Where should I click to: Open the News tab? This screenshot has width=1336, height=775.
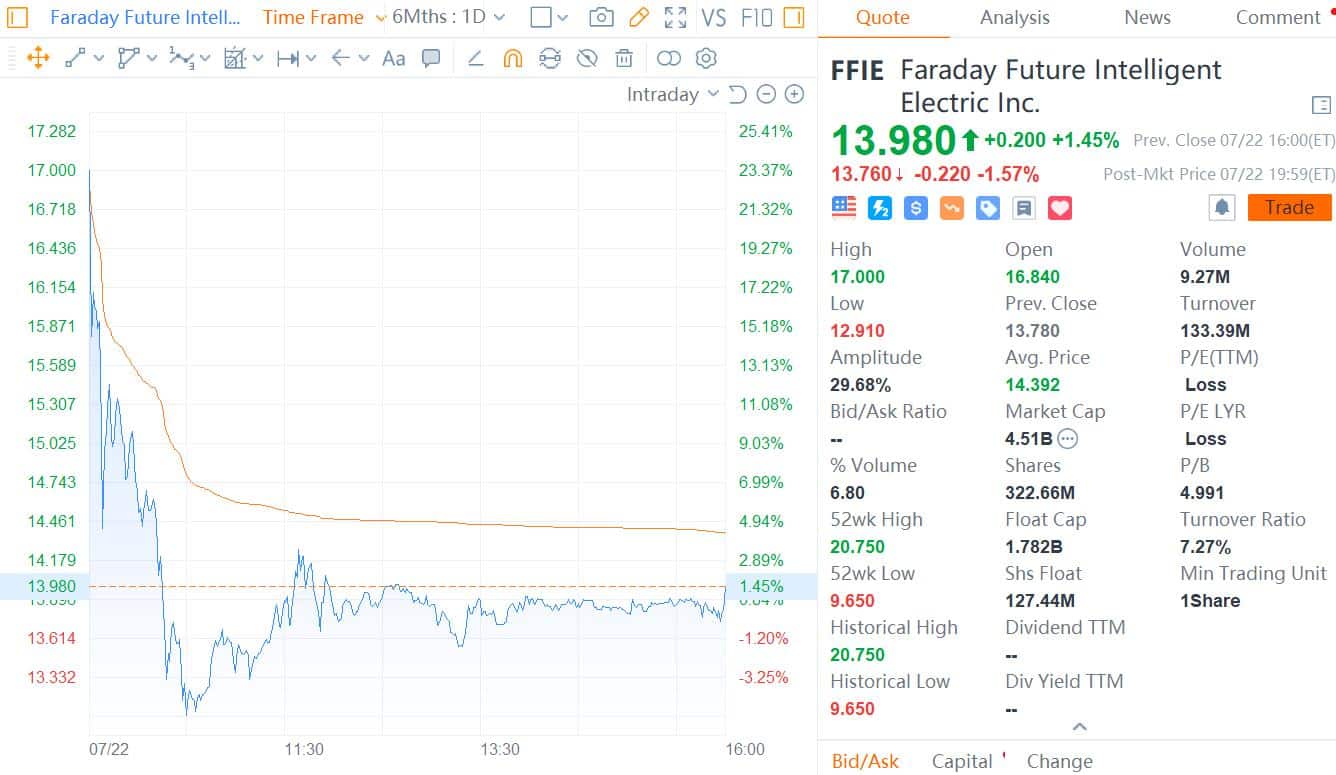pos(1147,17)
